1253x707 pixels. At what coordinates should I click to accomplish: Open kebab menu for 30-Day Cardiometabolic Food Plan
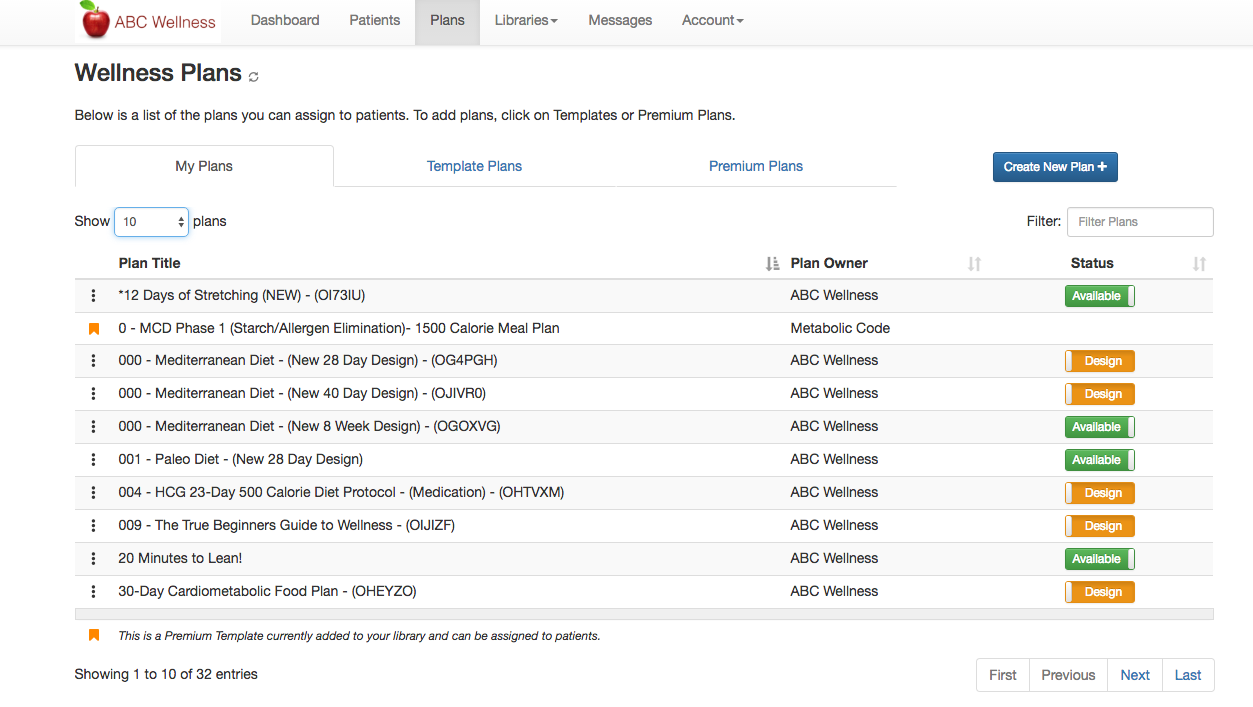[94, 592]
